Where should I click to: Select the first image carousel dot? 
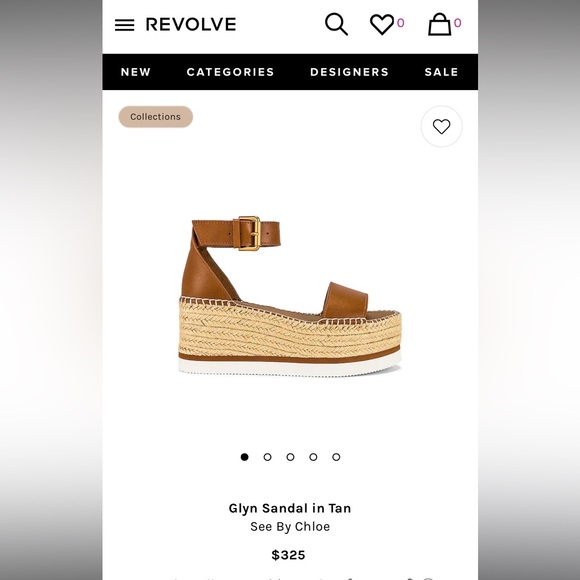click(x=244, y=457)
